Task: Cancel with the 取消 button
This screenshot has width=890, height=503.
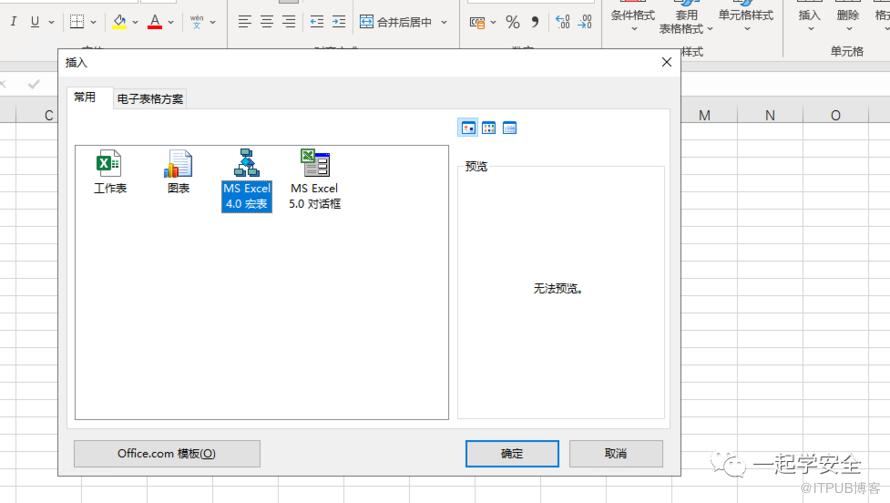Action: [x=616, y=454]
